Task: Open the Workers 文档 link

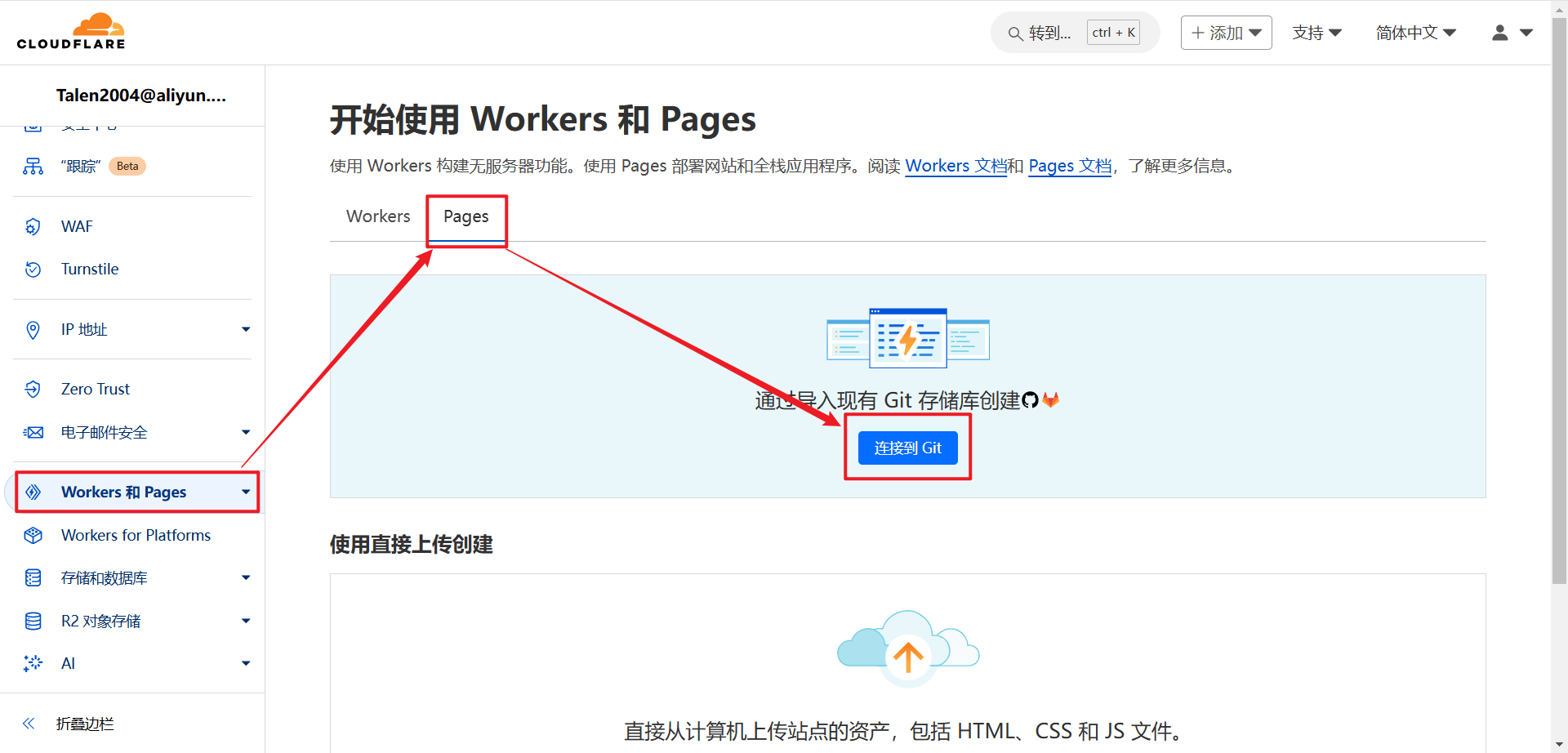Action: [x=955, y=166]
